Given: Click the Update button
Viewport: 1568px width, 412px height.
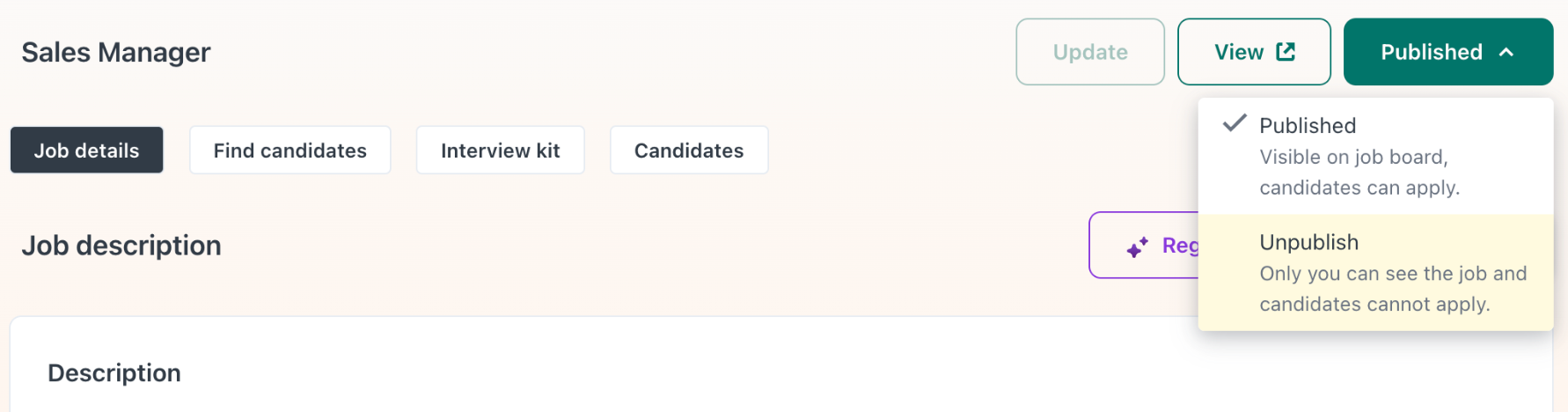Looking at the screenshot, I should tap(1090, 52).
